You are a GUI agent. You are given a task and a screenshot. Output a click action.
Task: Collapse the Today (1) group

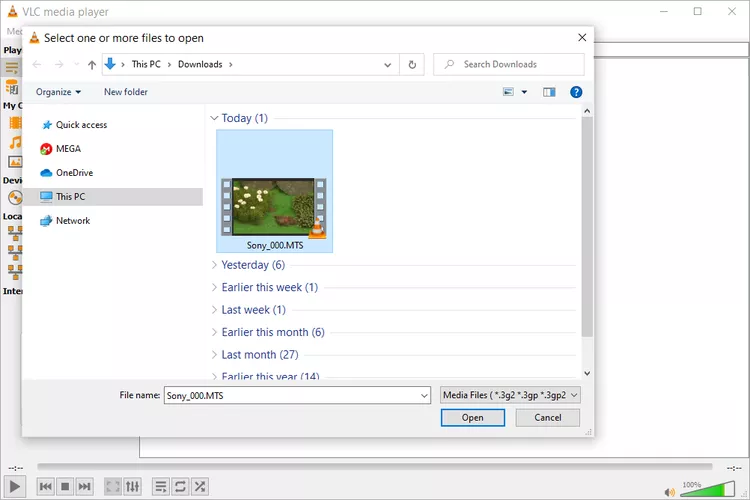click(x=214, y=118)
